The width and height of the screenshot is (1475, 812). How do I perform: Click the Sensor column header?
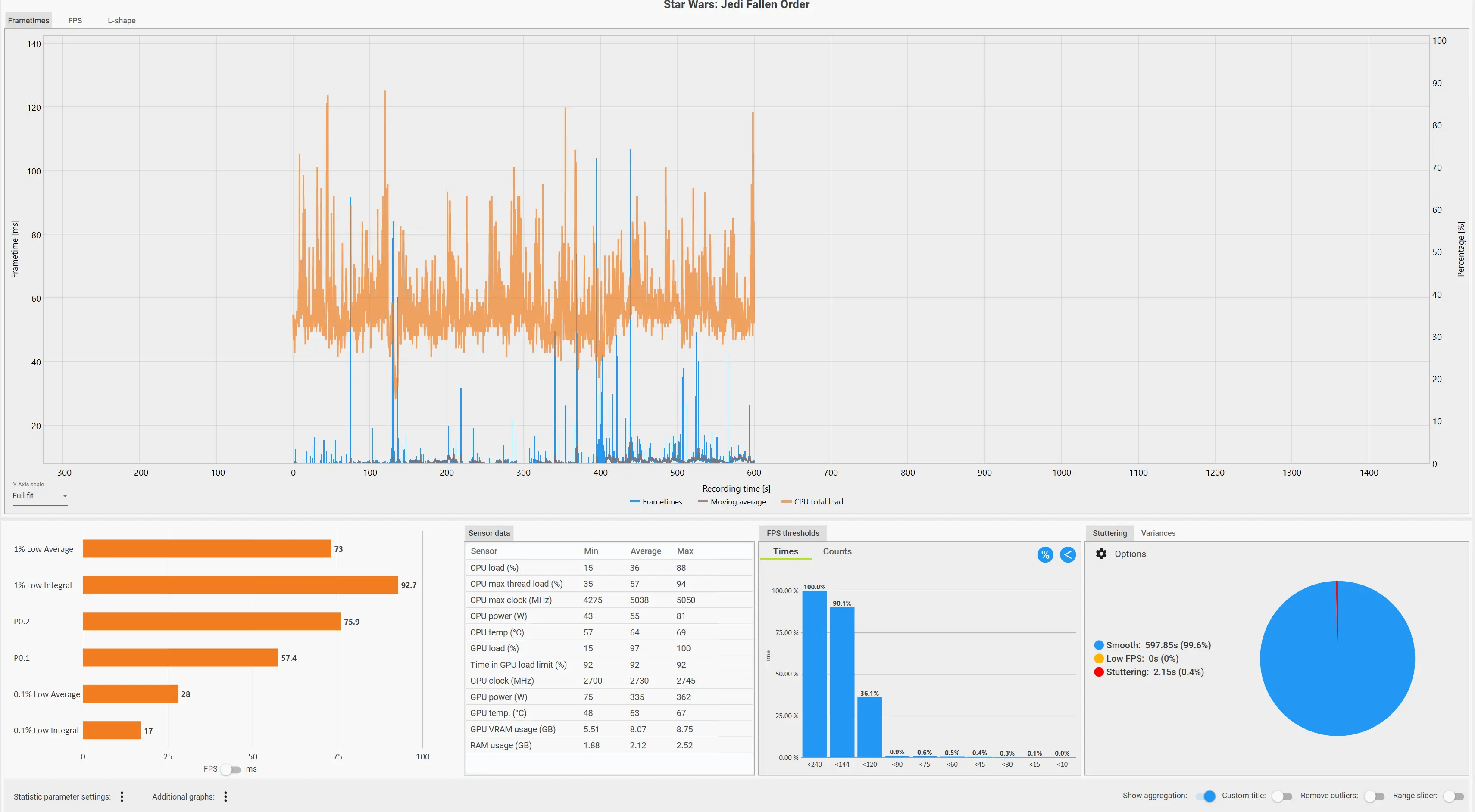[x=484, y=551]
